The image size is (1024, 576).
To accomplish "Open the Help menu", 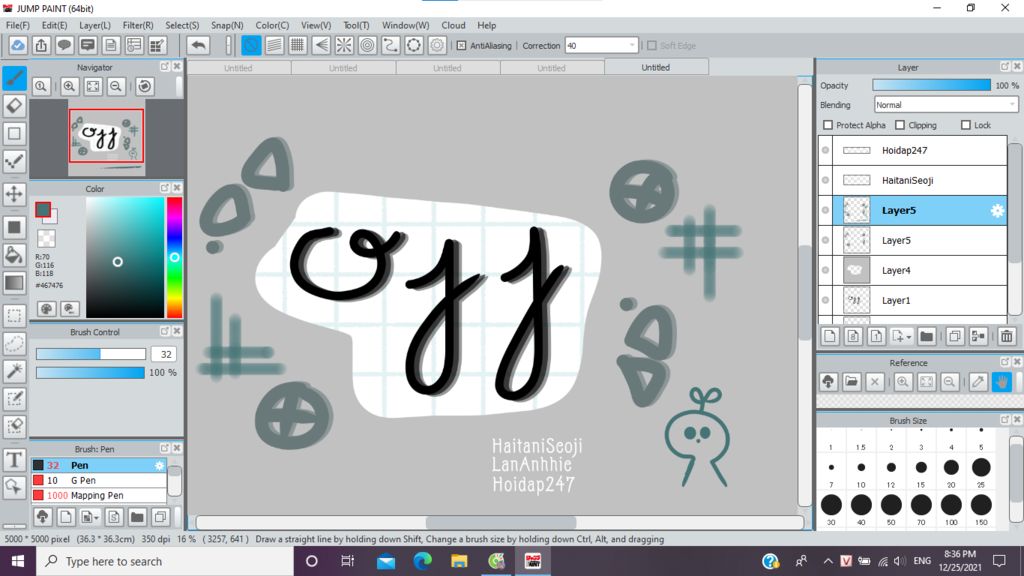I will [487, 25].
